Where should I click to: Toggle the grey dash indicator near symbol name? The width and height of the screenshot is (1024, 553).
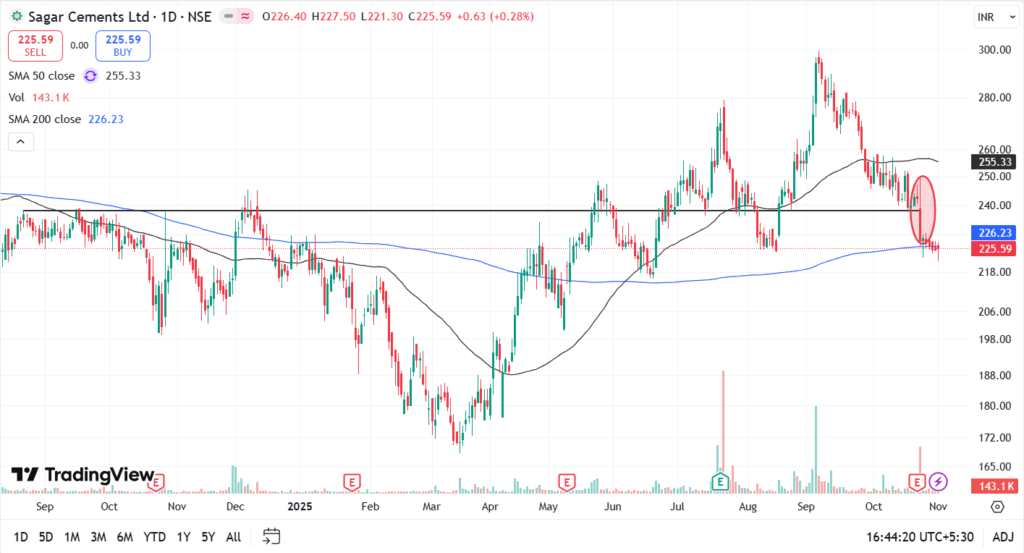tap(227, 17)
